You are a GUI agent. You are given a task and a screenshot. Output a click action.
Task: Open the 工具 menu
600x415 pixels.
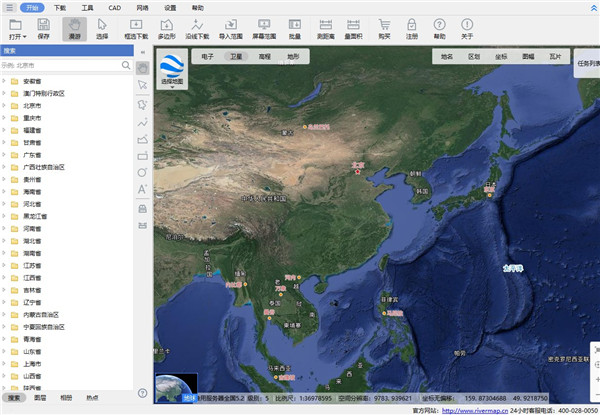tap(88, 7)
